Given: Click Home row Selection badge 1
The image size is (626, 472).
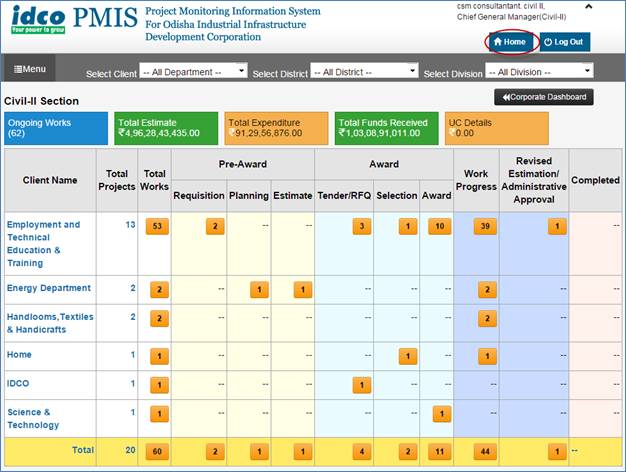Looking at the screenshot, I should 408,356.
